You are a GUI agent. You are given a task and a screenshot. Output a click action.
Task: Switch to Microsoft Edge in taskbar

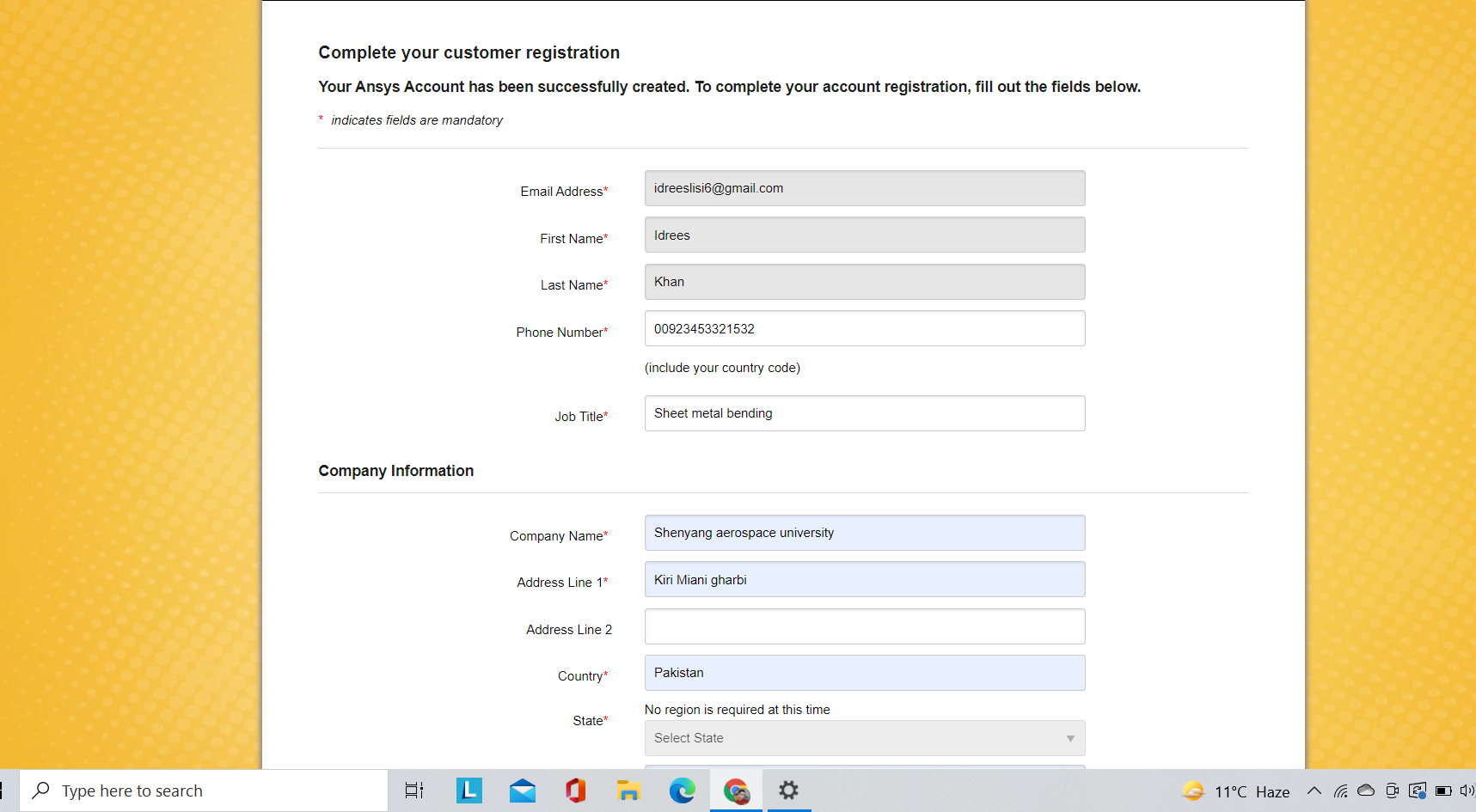tap(683, 791)
